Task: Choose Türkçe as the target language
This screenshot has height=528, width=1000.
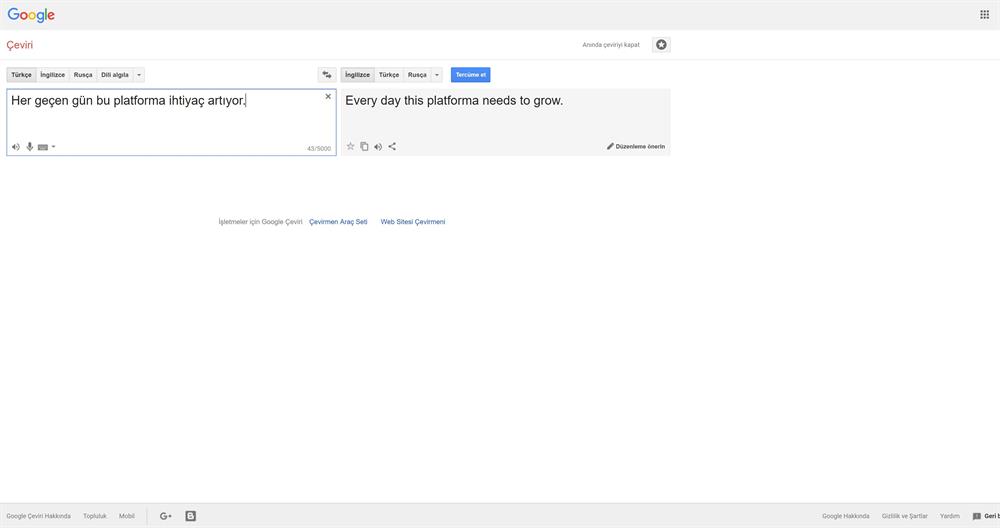Action: click(389, 75)
